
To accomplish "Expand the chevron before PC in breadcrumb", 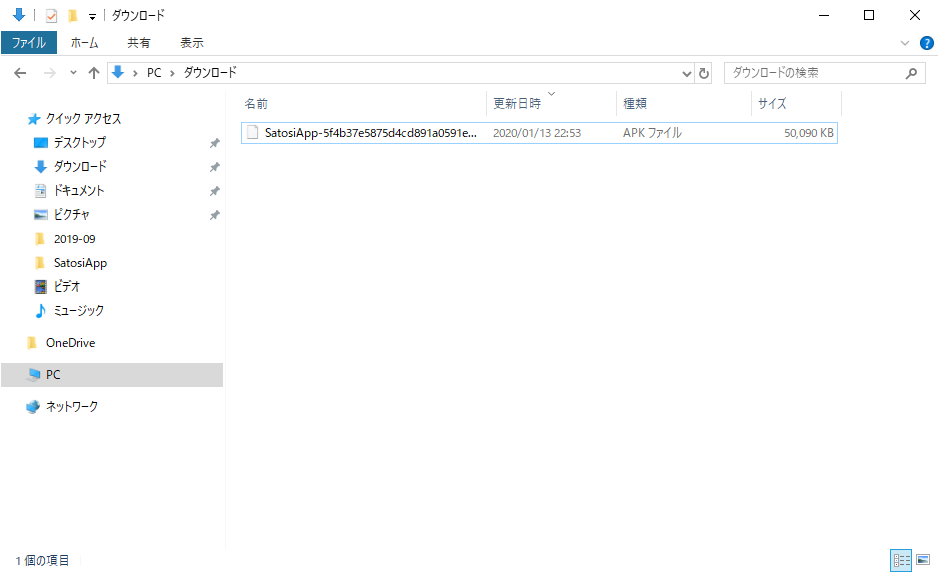I will click(x=135, y=73).
